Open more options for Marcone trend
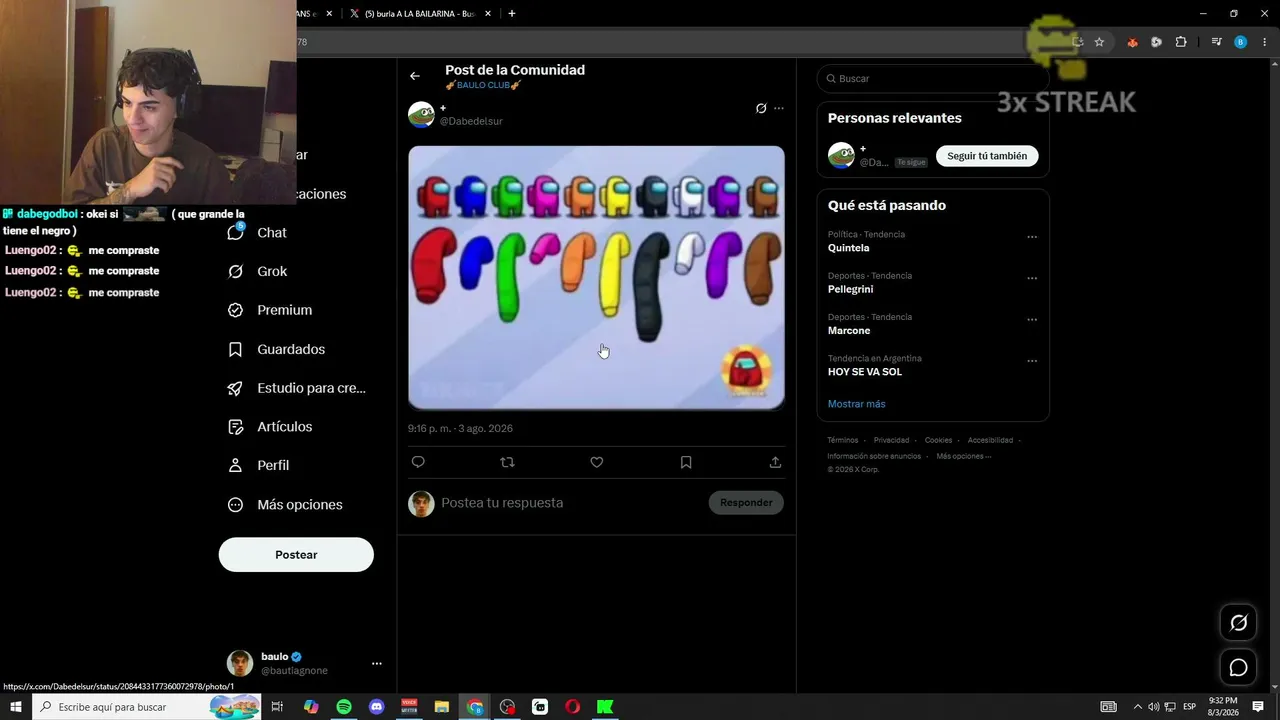The image size is (1280, 720). coord(1032,320)
